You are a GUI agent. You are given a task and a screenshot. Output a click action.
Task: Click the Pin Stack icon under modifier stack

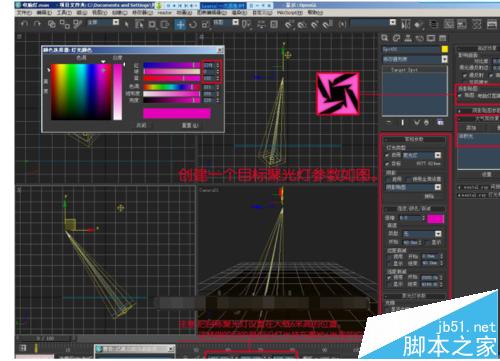[389, 123]
